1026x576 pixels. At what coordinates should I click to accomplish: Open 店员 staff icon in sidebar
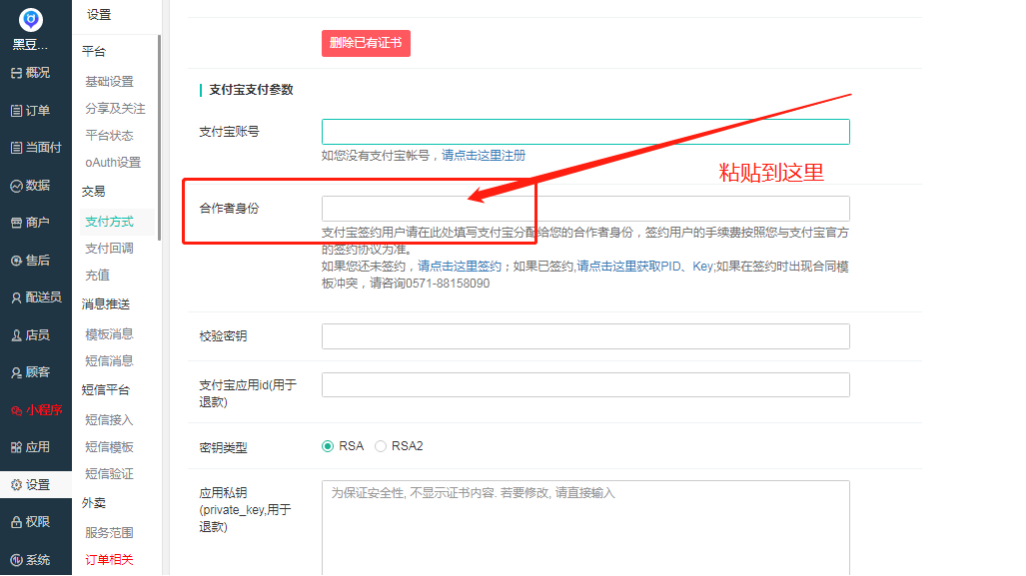[16, 336]
